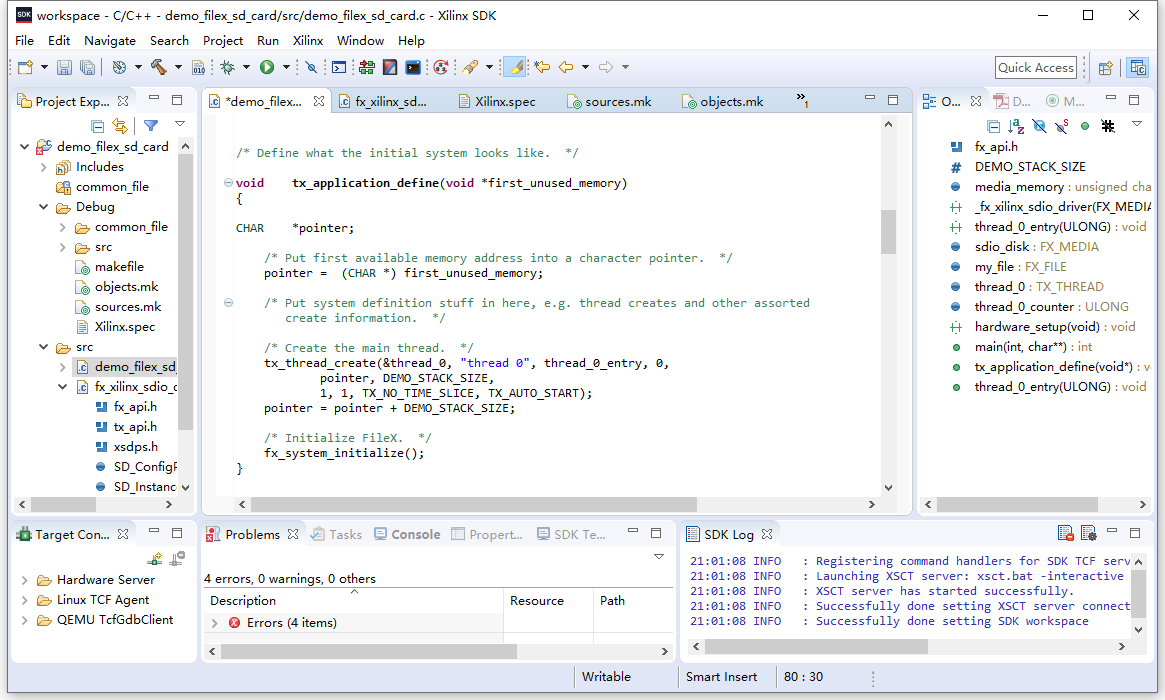
Task: Sort Outline alphabetically with a-z icon
Action: (x=1016, y=126)
